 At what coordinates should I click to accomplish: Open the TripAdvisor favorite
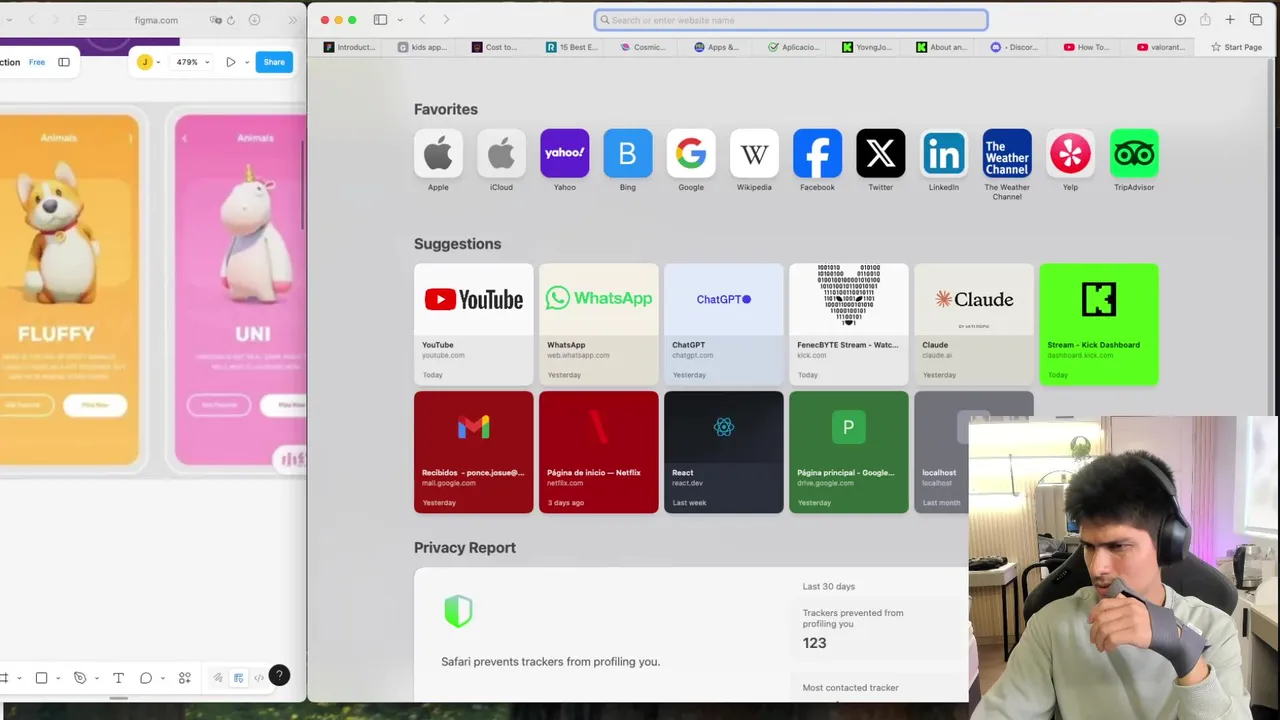[x=1134, y=153]
